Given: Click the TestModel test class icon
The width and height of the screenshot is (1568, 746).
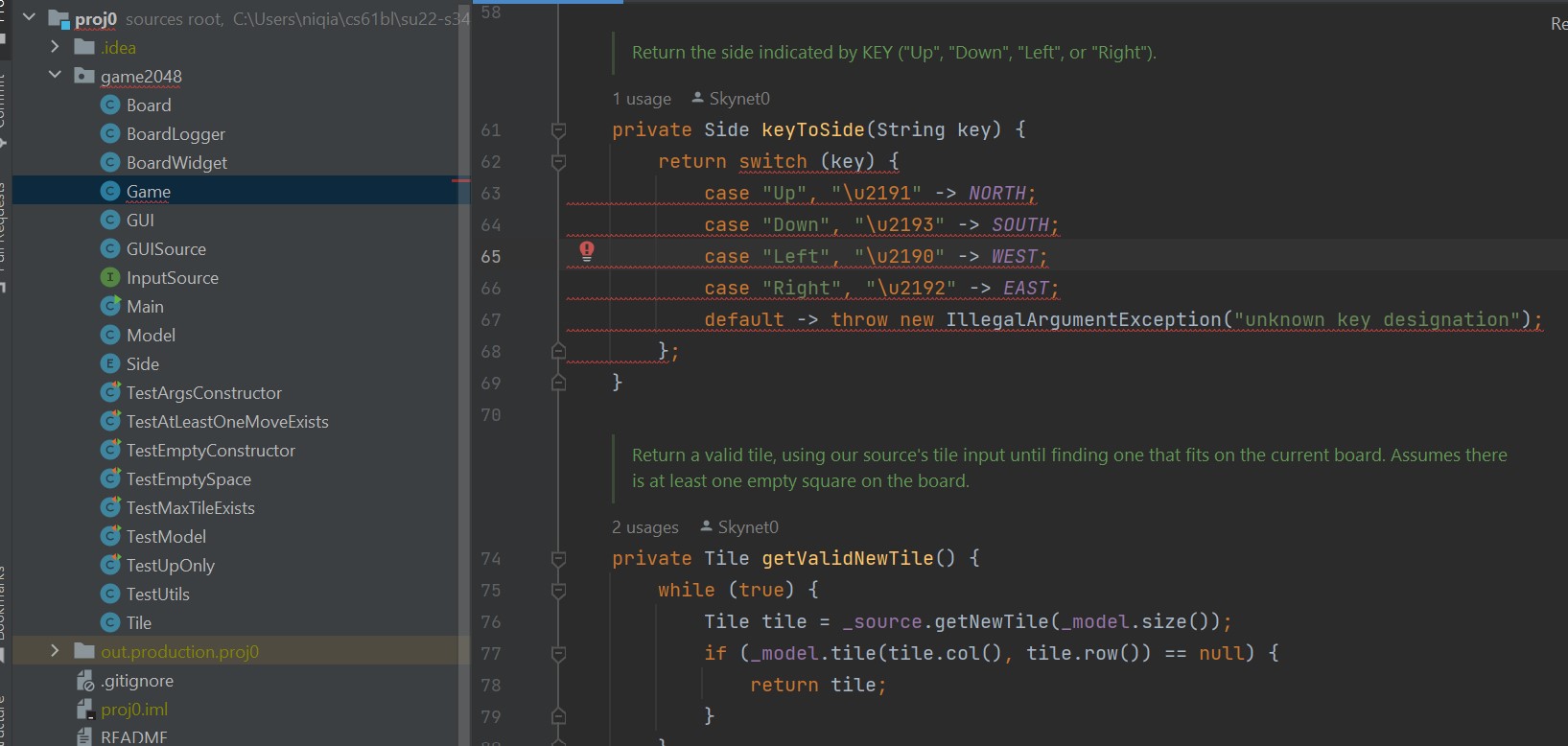Looking at the screenshot, I should [x=110, y=537].
